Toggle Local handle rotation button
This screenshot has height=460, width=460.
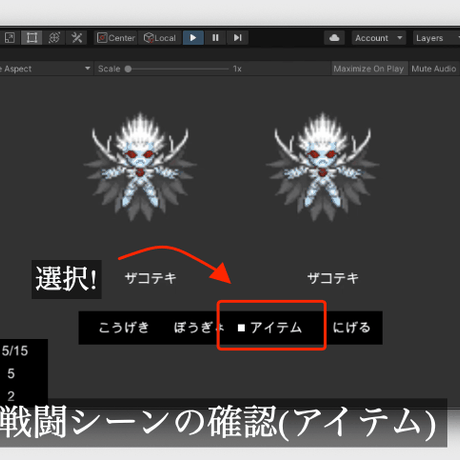(x=160, y=38)
